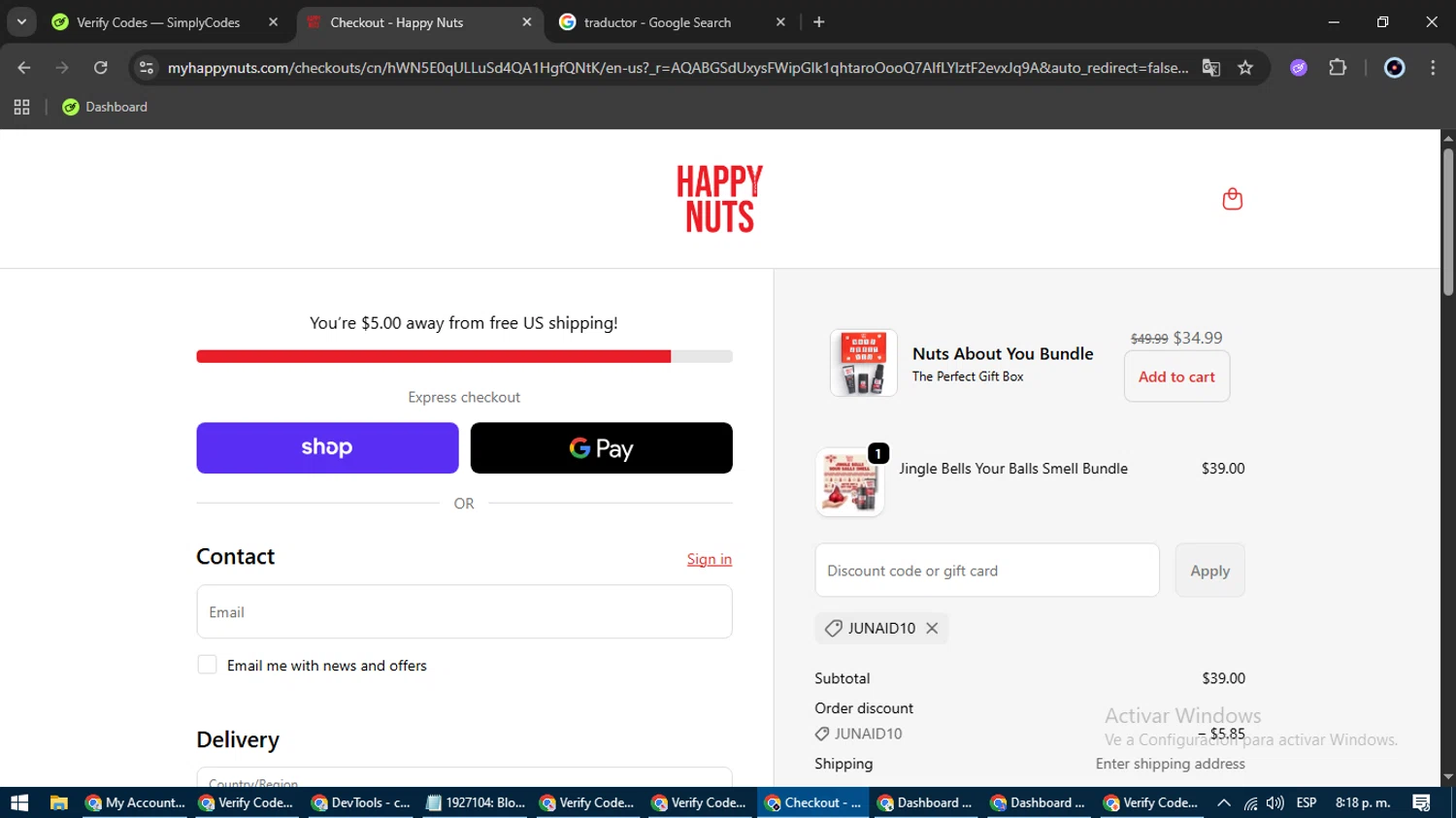The height and width of the screenshot is (818, 1456).
Task: Add Nuts About You Bundle to cart
Action: [1176, 376]
